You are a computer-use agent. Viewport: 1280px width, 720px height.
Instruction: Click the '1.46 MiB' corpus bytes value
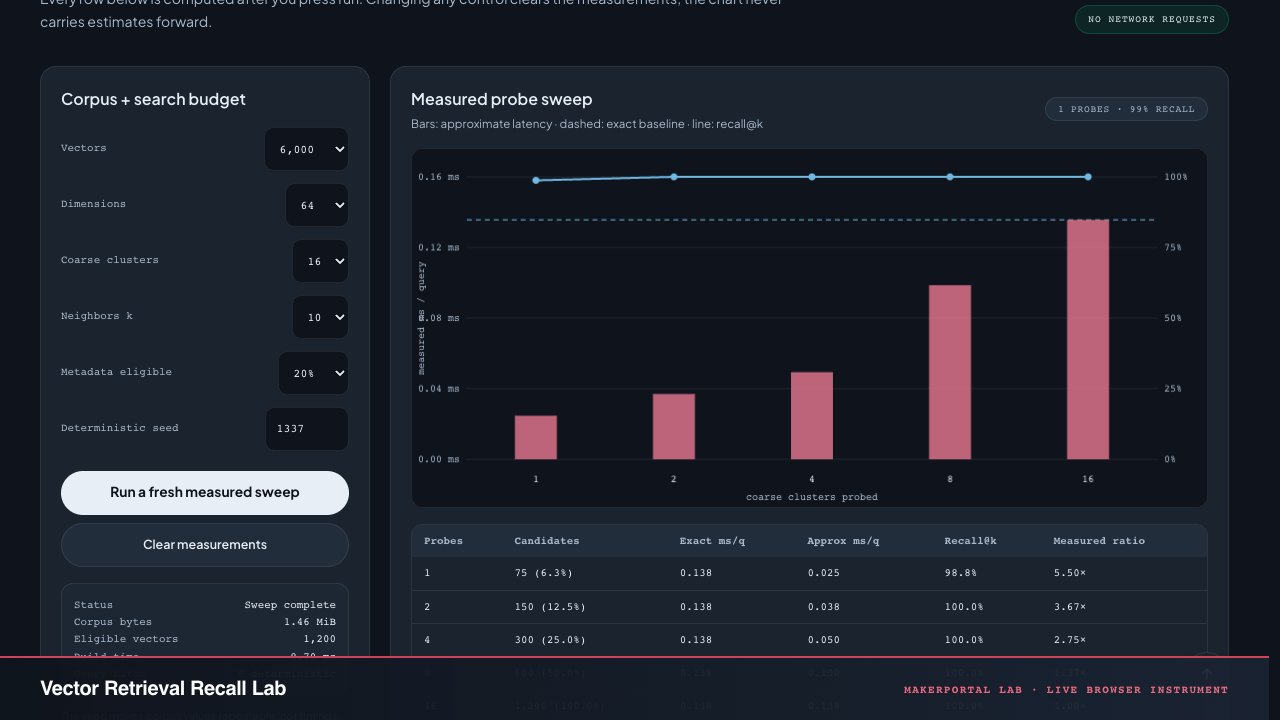(x=310, y=622)
